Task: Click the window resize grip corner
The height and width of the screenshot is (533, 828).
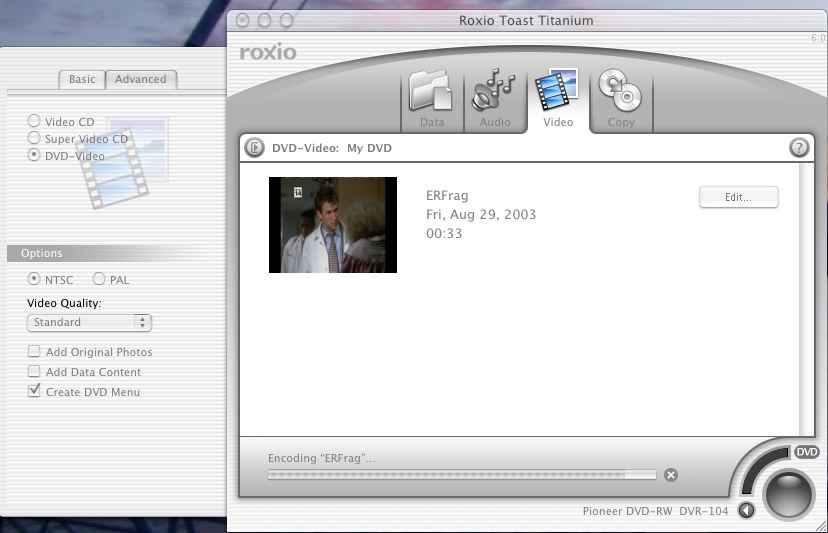Action: click(x=821, y=526)
